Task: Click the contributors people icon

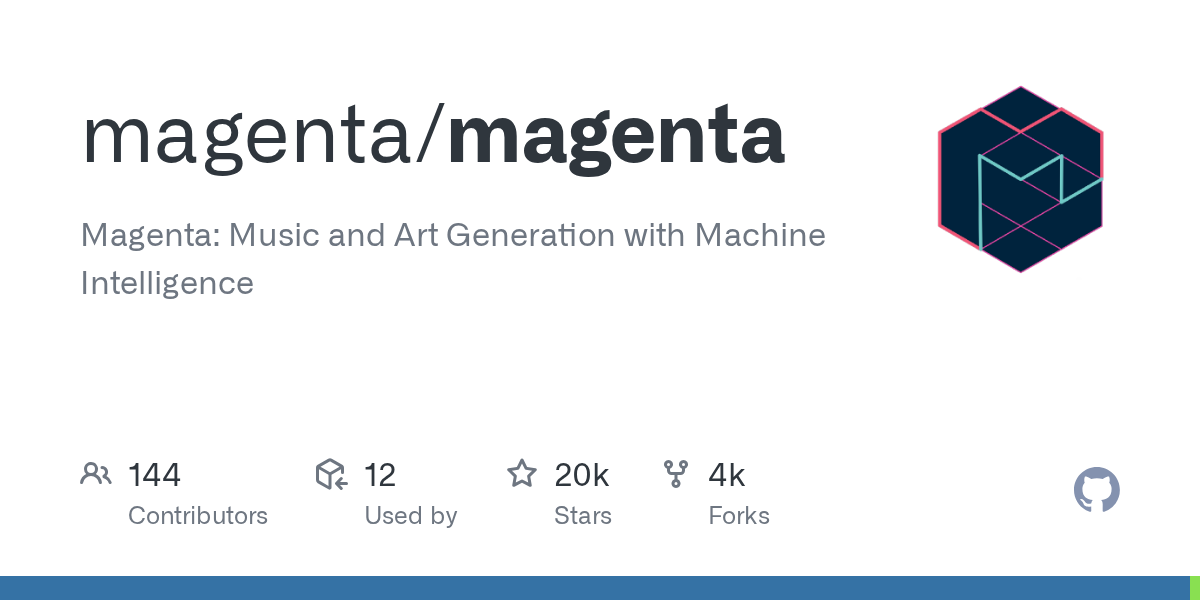Action: [x=96, y=474]
